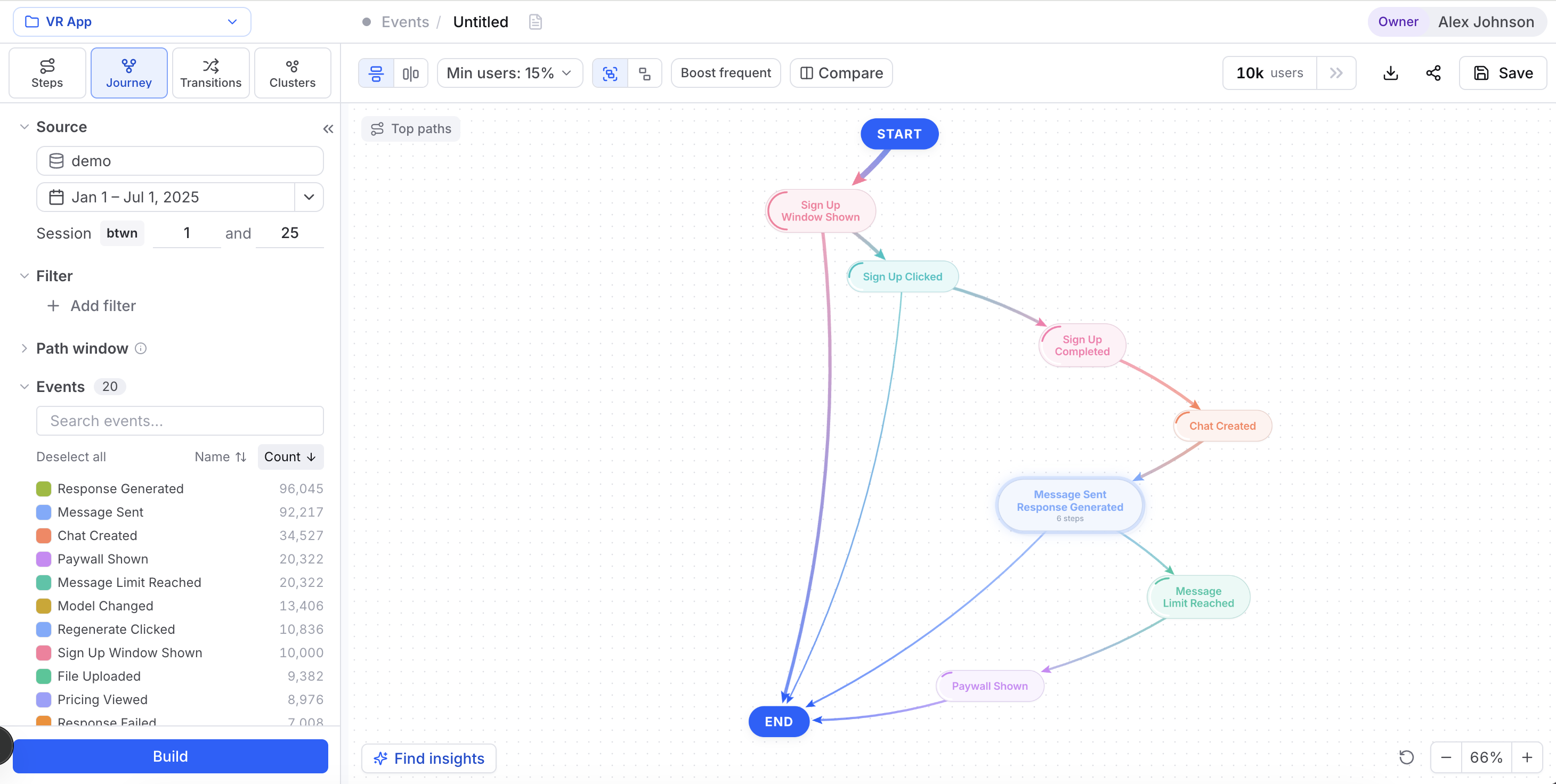
Task: Click the Compare button
Action: pyautogui.click(x=841, y=73)
